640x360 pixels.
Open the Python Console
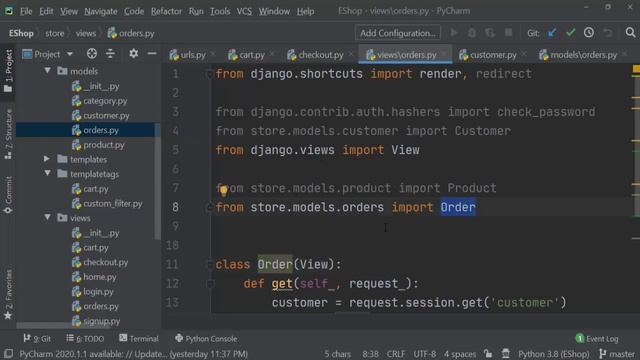tap(206, 339)
